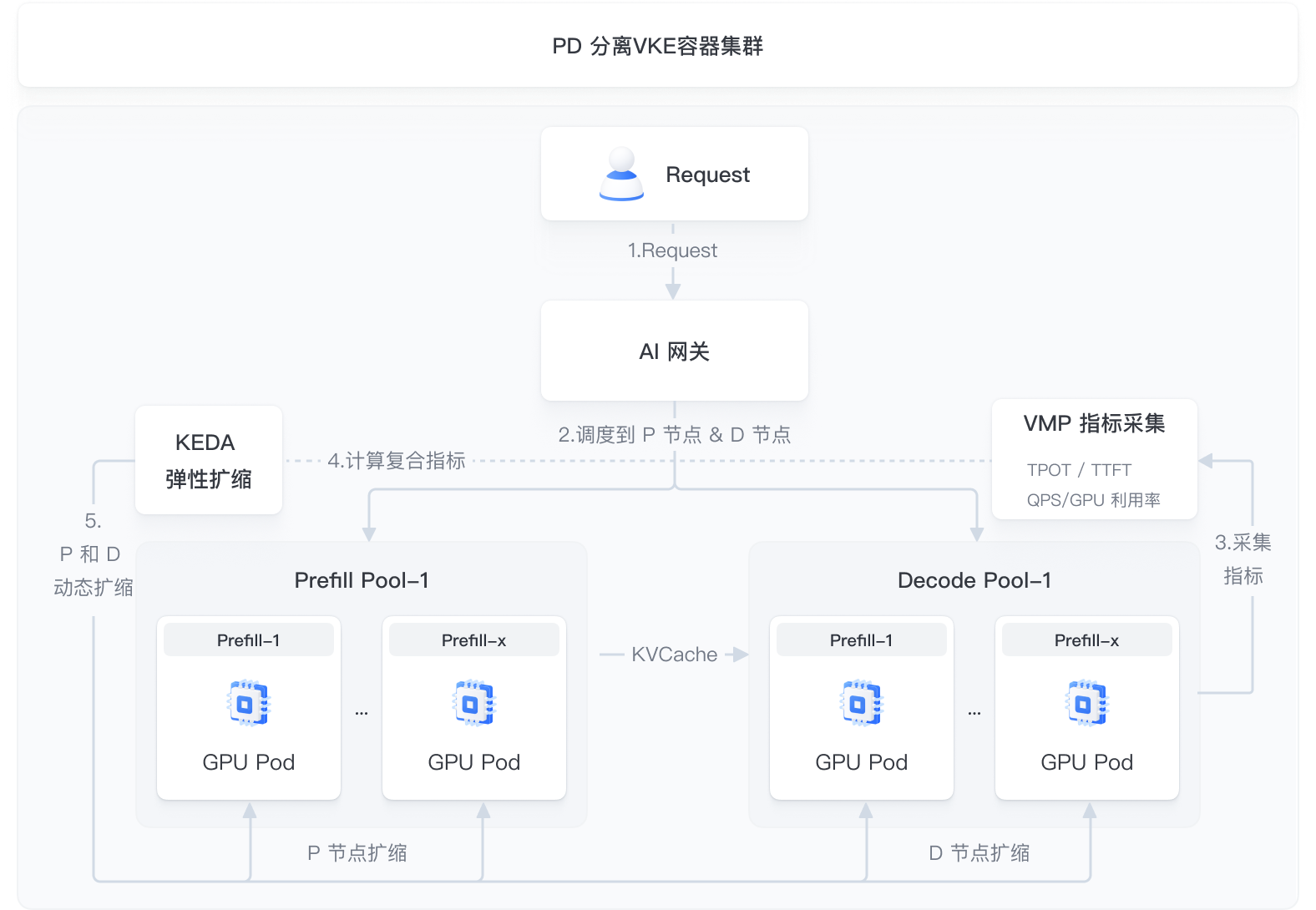The height and width of the screenshot is (910, 1316).
Task: Select the KEDA 弹性扩缩 box
Action: click(208, 460)
